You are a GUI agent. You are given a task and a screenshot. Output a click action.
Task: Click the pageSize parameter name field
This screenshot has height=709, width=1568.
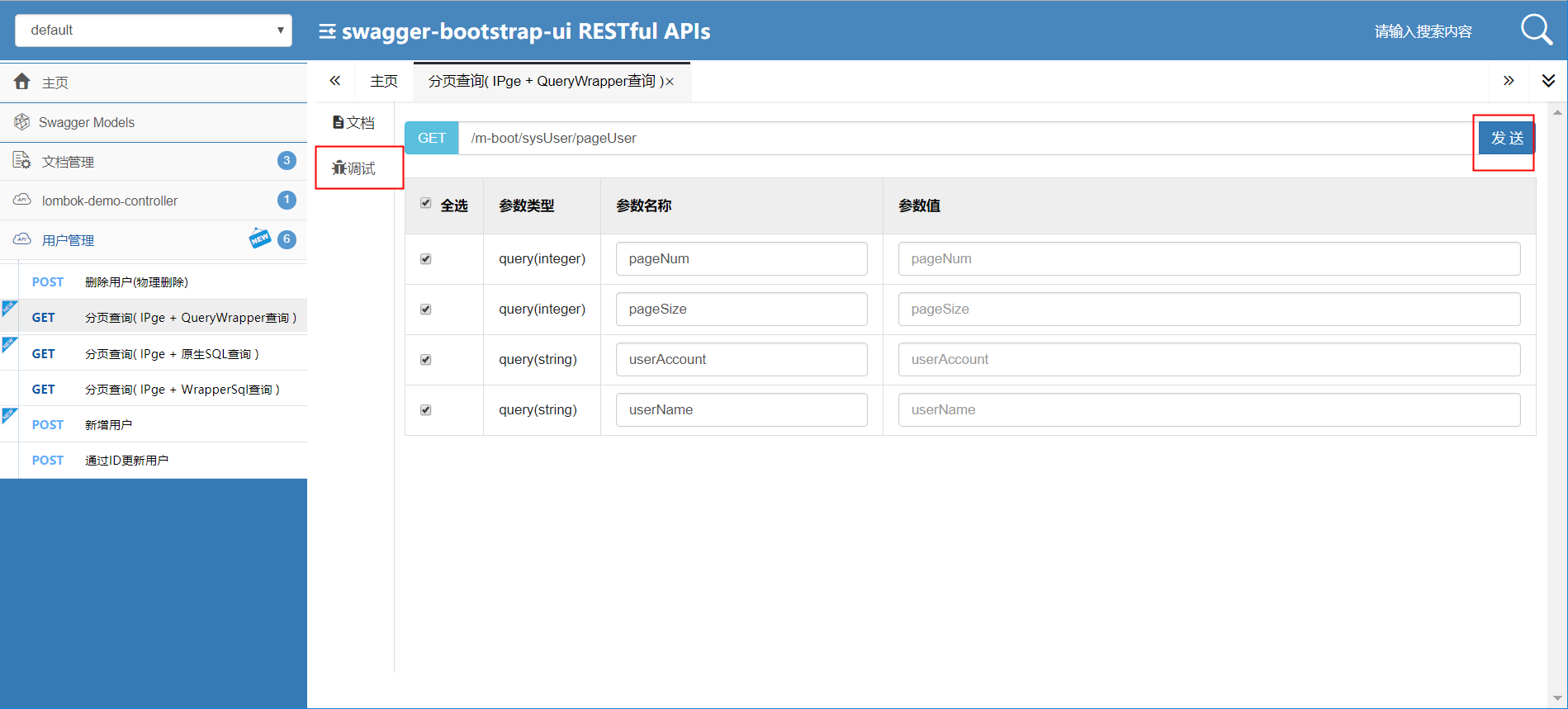click(741, 310)
